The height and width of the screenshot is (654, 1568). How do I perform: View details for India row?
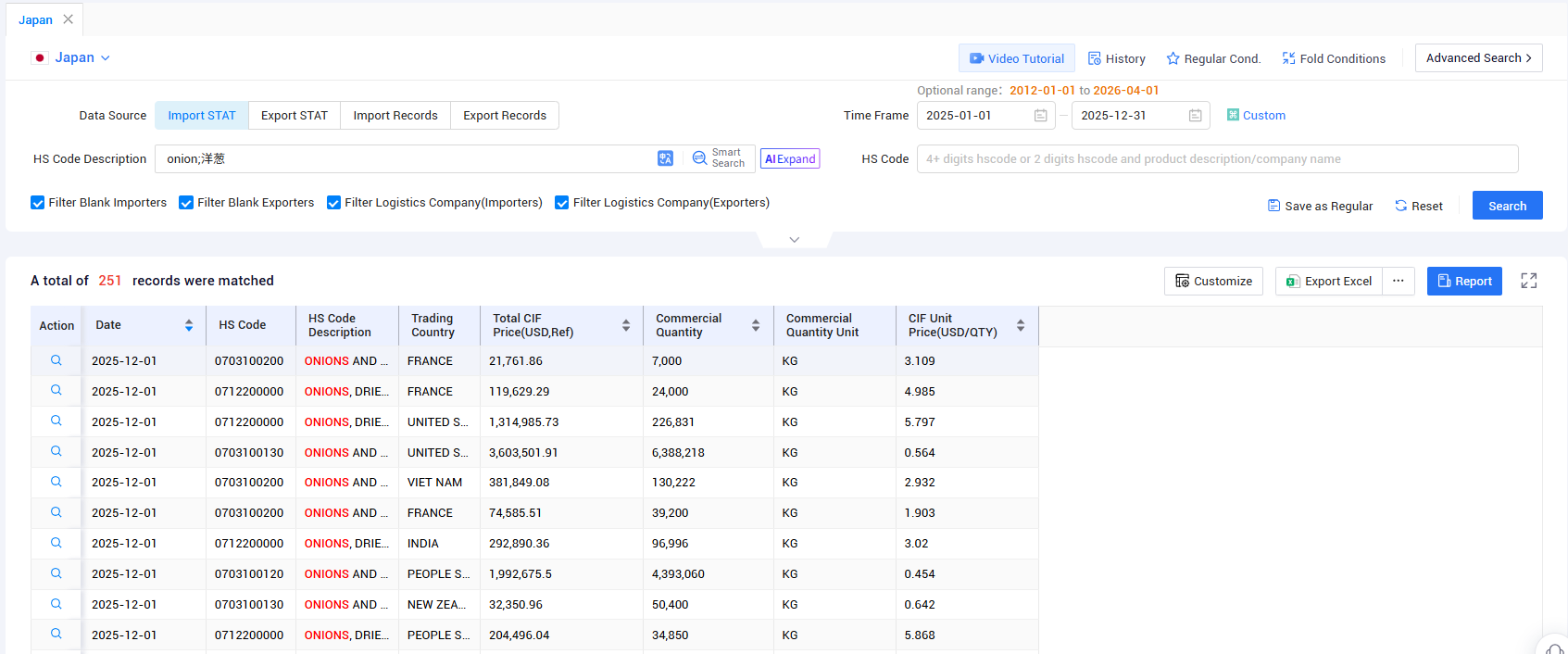pos(56,543)
